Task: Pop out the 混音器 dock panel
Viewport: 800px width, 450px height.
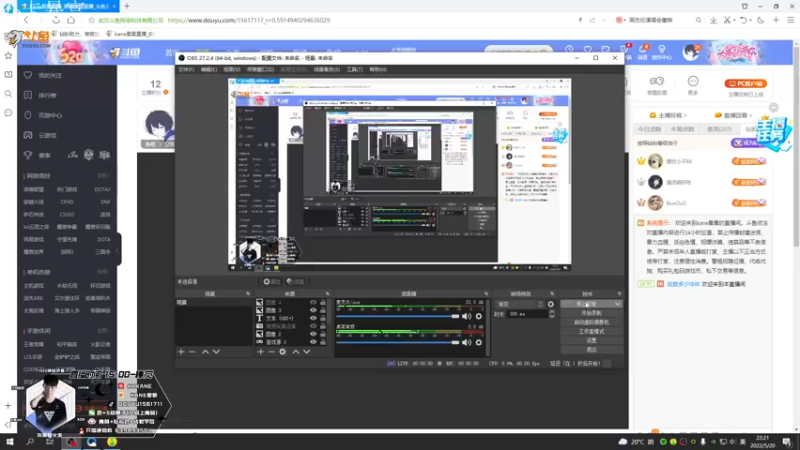Action: pyautogui.click(x=486, y=294)
